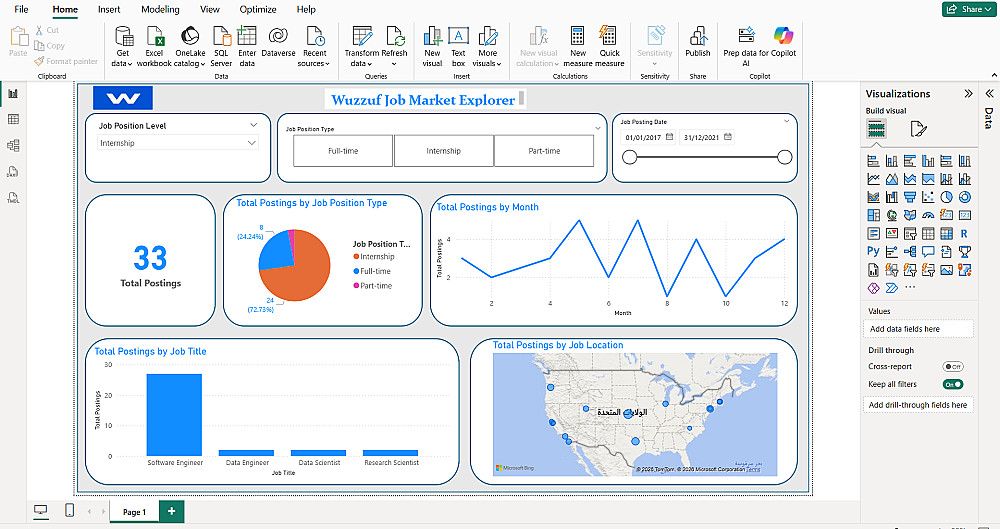This screenshot has width=1000, height=529.
Task: Open the Recent sources dropdown
Action: point(314,46)
